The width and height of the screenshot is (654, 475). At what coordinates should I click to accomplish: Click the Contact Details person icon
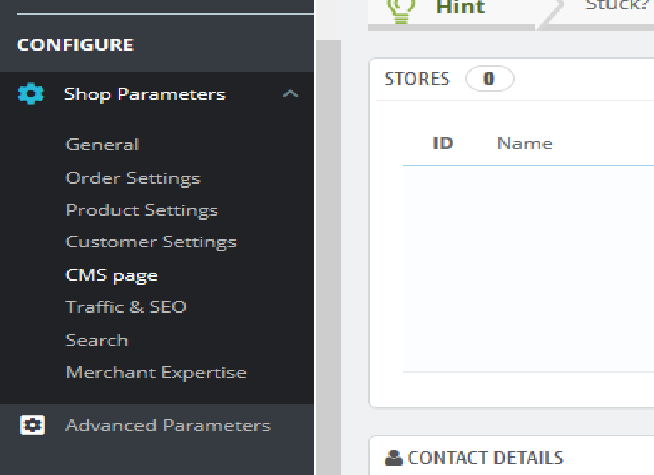click(x=394, y=459)
